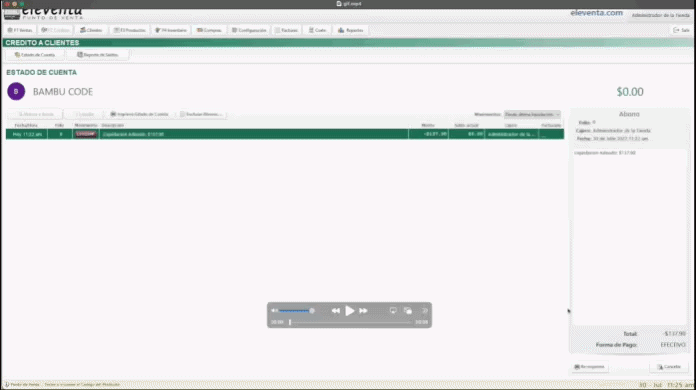This screenshot has height=390, width=696.
Task: Open the Facturas module
Action: pyautogui.click(x=286, y=30)
